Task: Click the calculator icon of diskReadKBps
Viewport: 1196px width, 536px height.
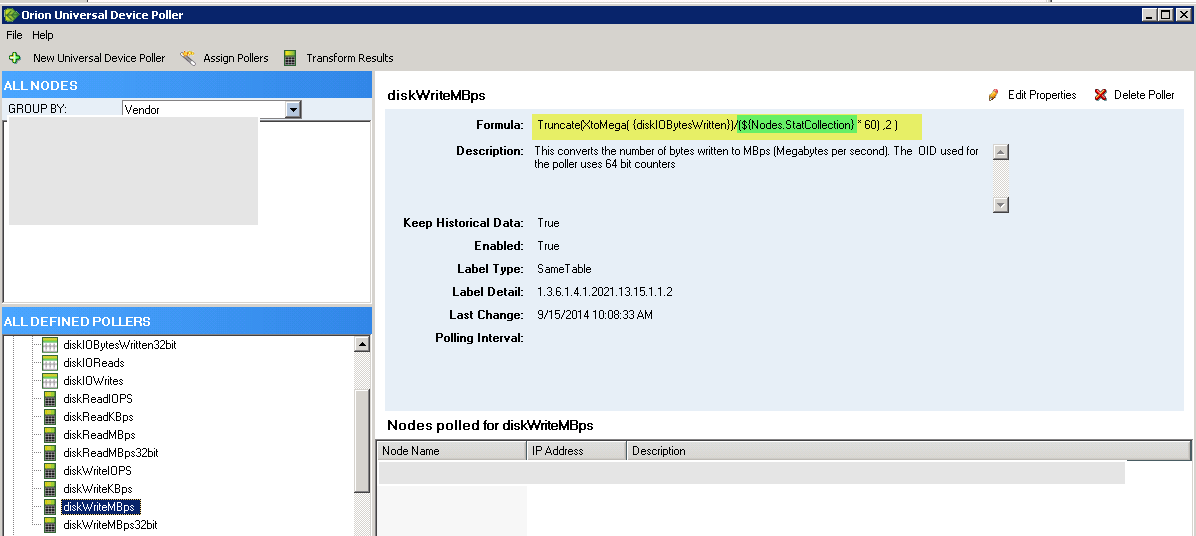Action: (x=50, y=417)
